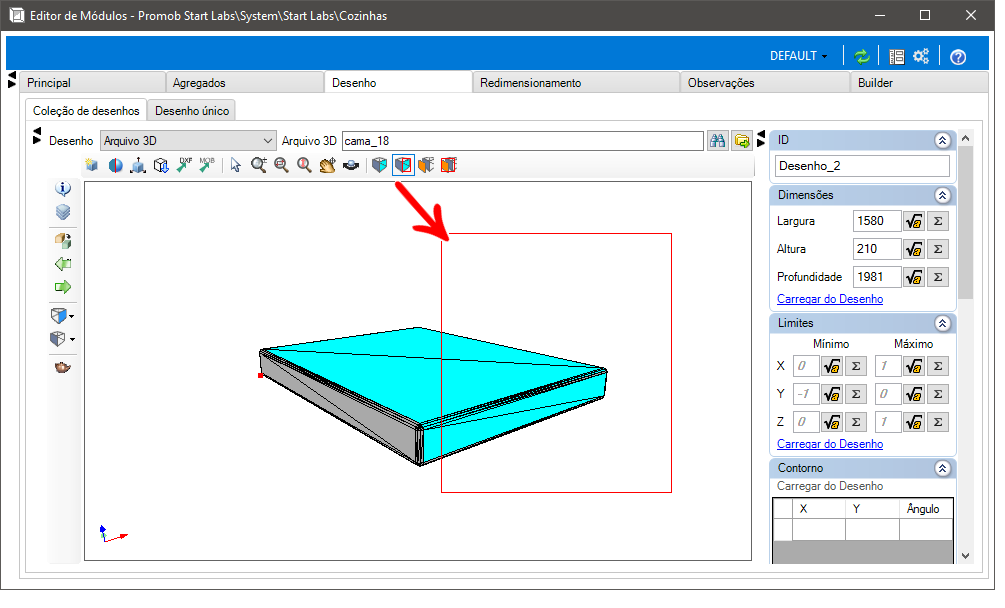Click the green refresh arrows icon
This screenshot has height=608, width=1005.
(862, 56)
